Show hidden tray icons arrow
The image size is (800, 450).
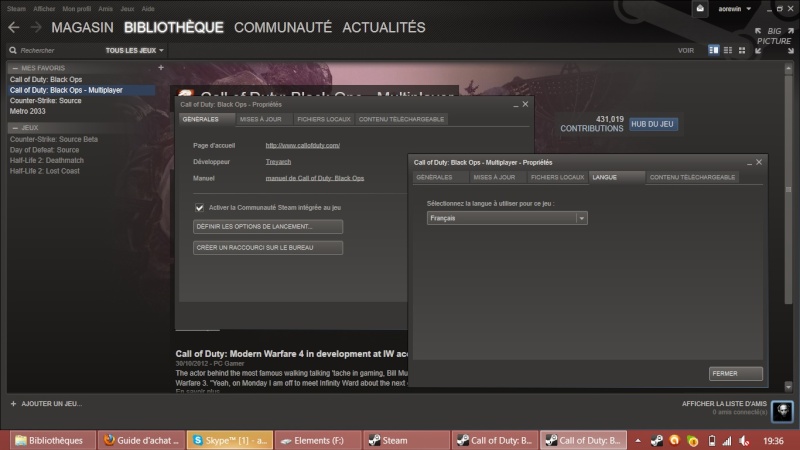(x=638, y=440)
